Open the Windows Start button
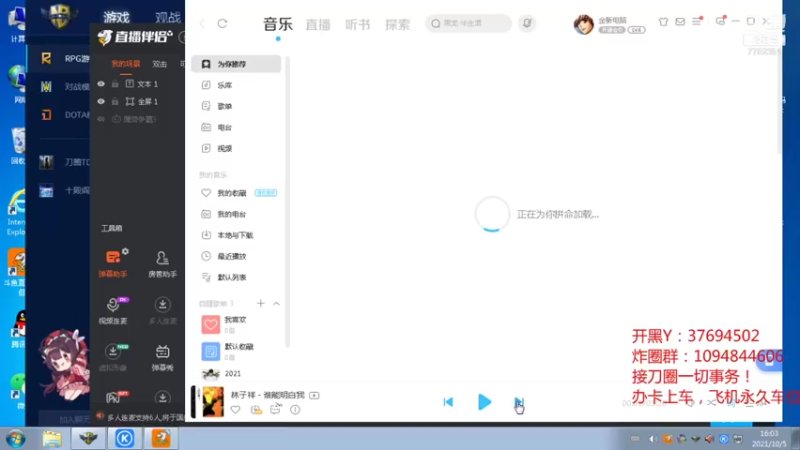800x450 pixels. [16, 439]
